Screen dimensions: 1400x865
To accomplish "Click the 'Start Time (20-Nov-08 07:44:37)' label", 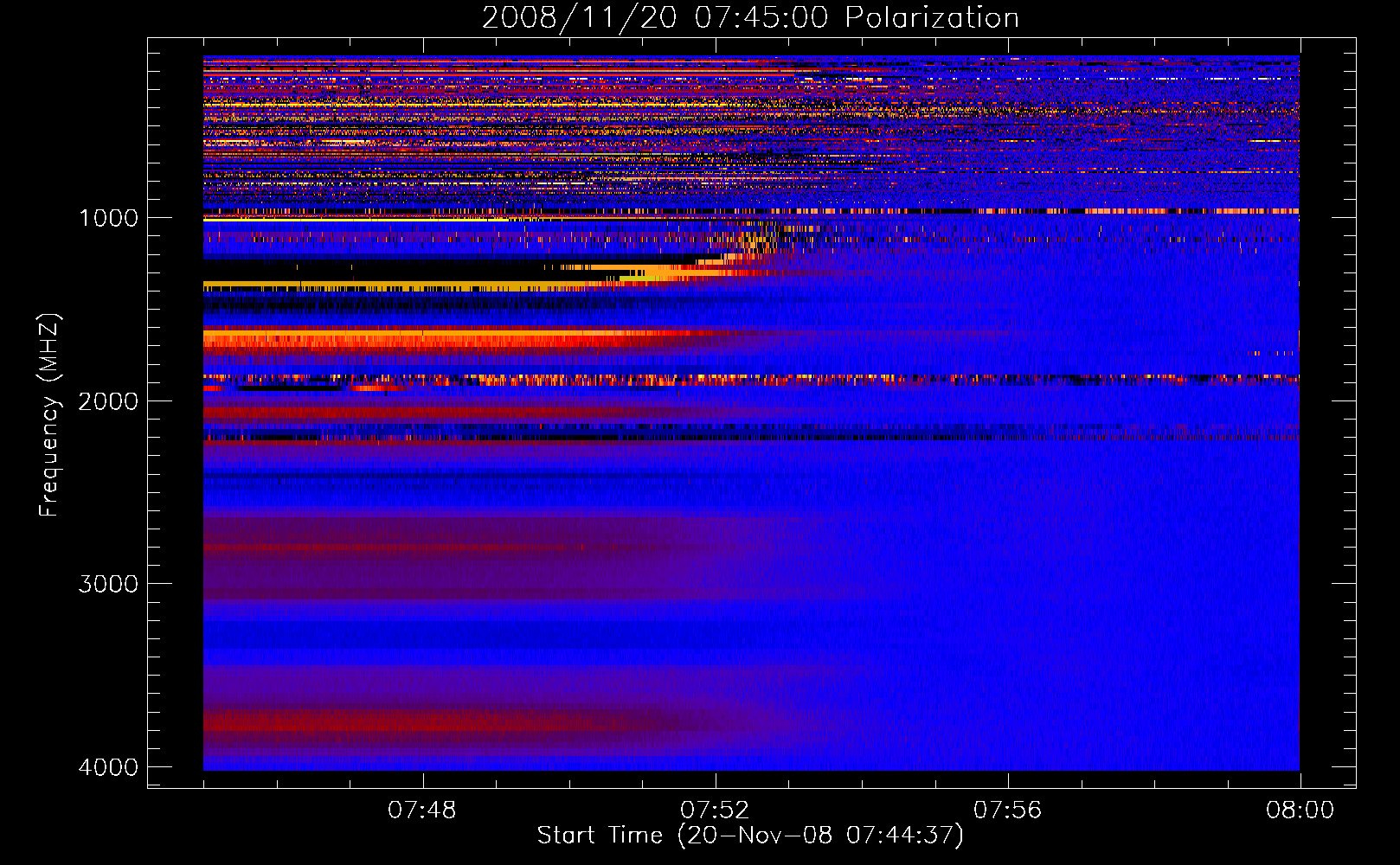I will click(750, 836).
